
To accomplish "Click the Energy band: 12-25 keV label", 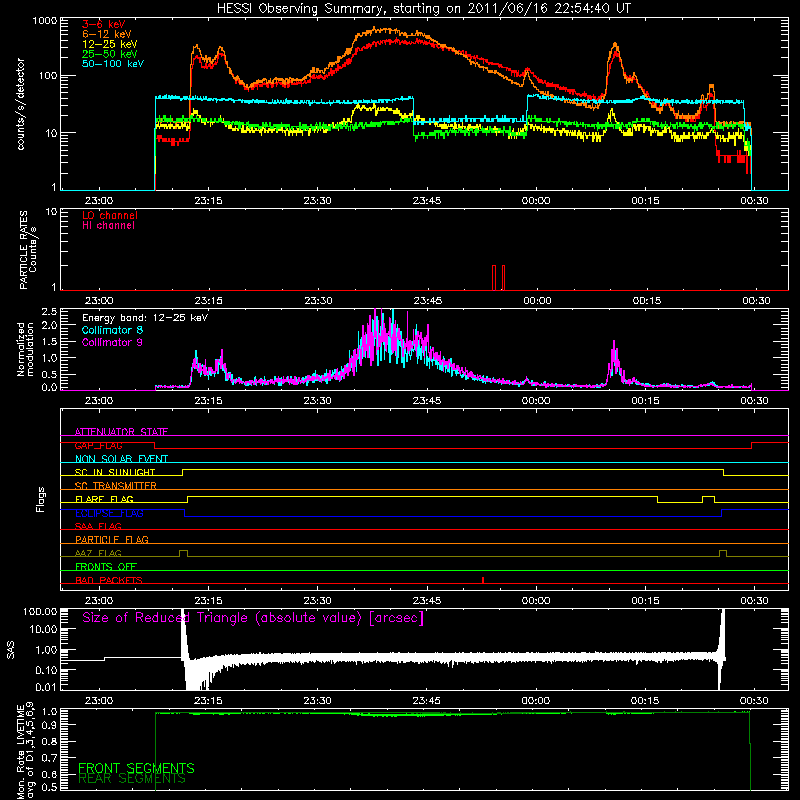I will click(145, 318).
